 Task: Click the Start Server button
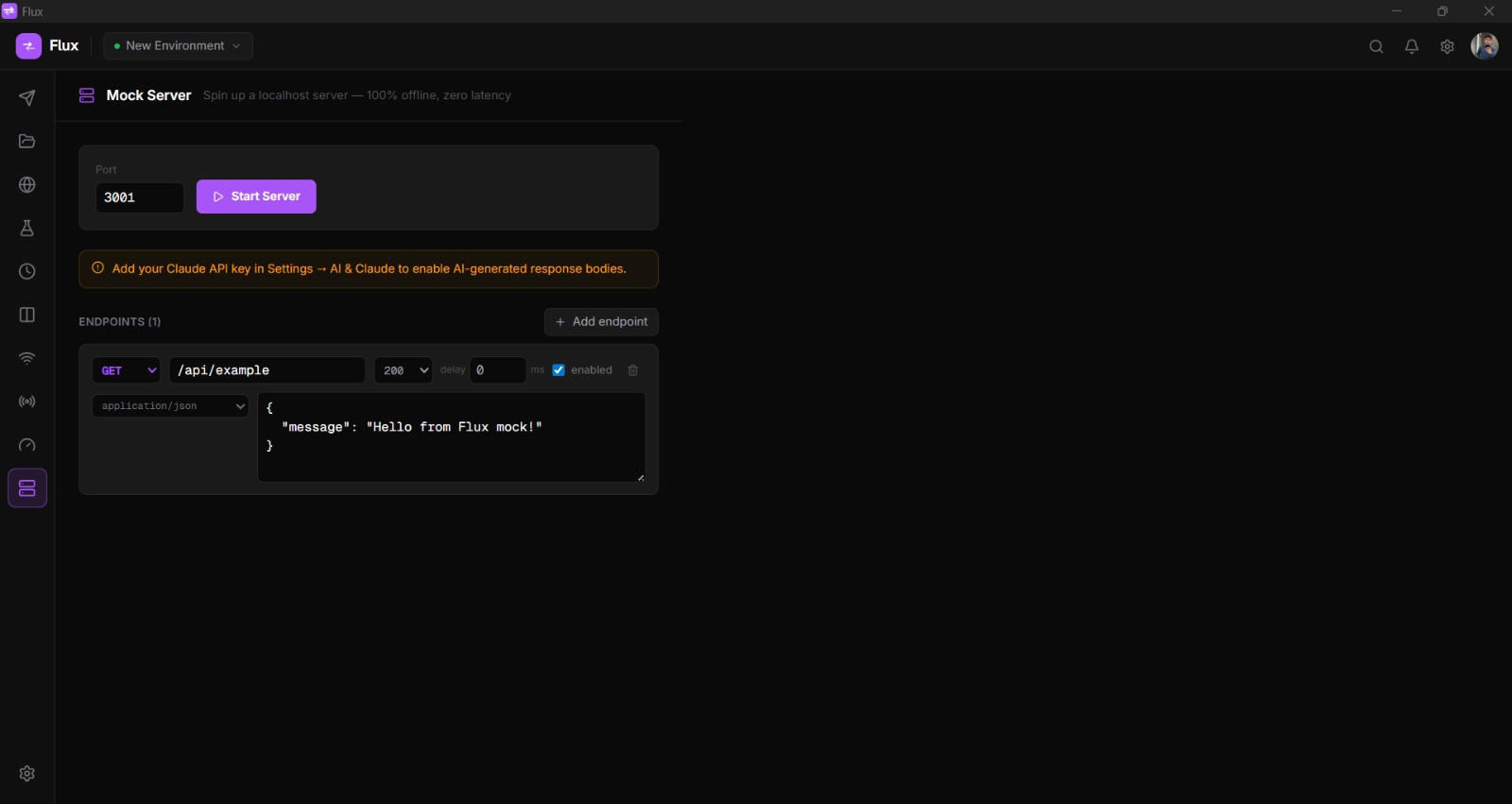pyautogui.click(x=256, y=197)
